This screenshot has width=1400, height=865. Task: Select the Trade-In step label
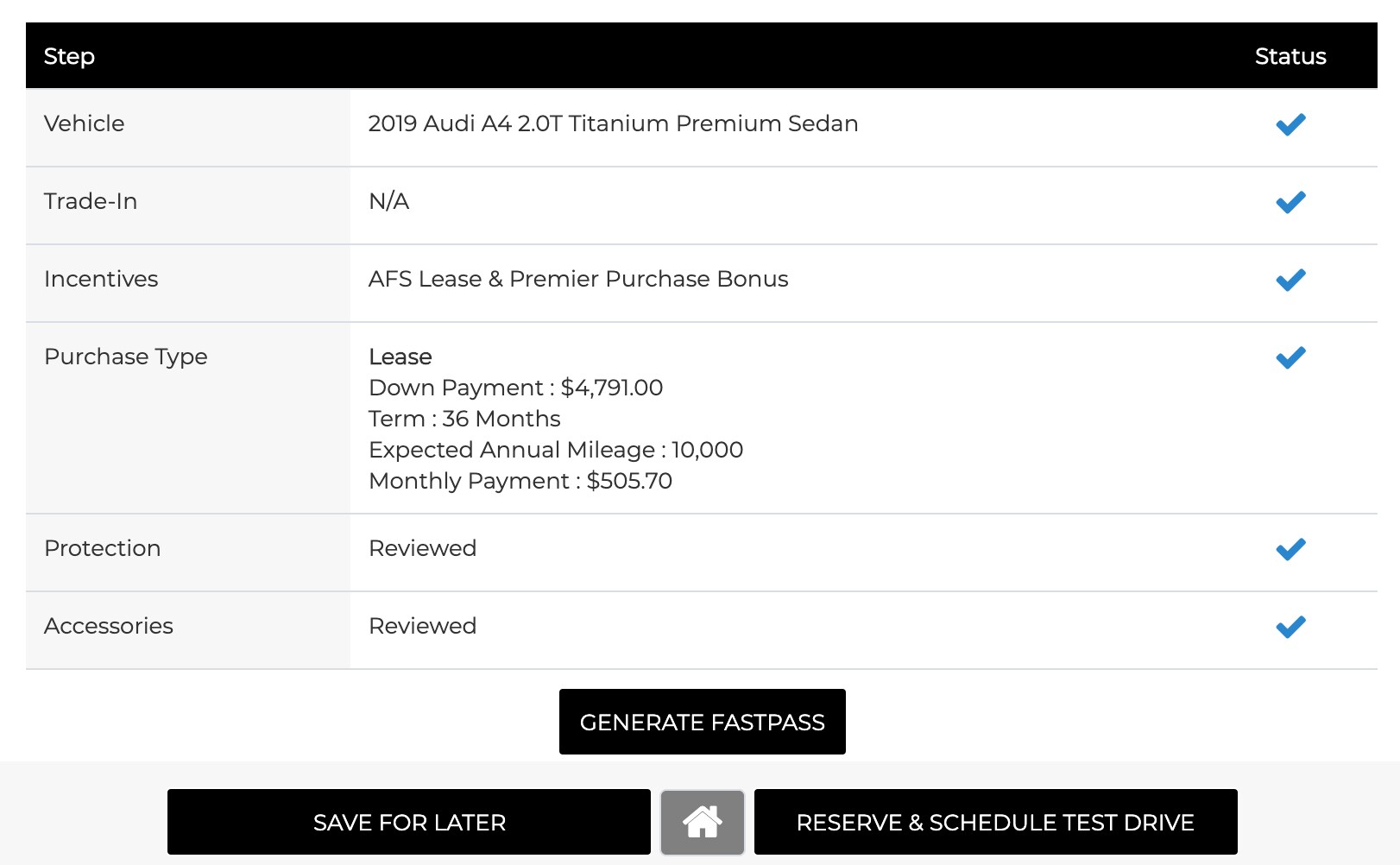point(91,201)
